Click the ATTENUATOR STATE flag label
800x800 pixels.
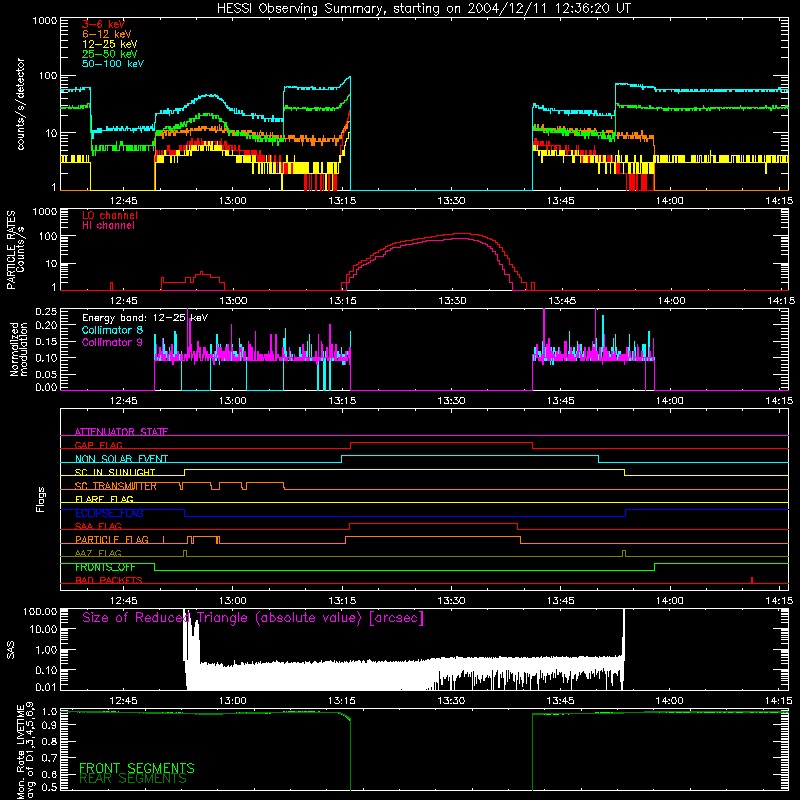pos(121,432)
